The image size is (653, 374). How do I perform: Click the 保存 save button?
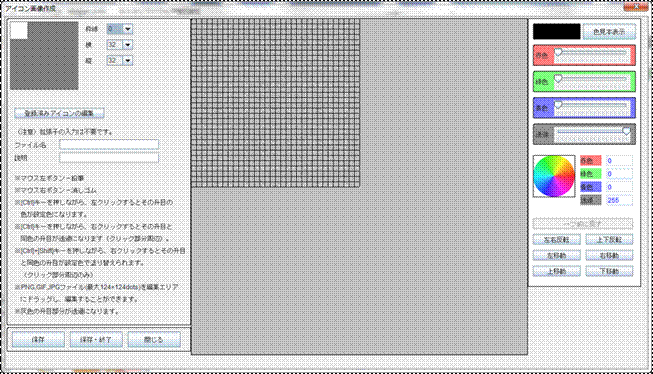[x=38, y=339]
